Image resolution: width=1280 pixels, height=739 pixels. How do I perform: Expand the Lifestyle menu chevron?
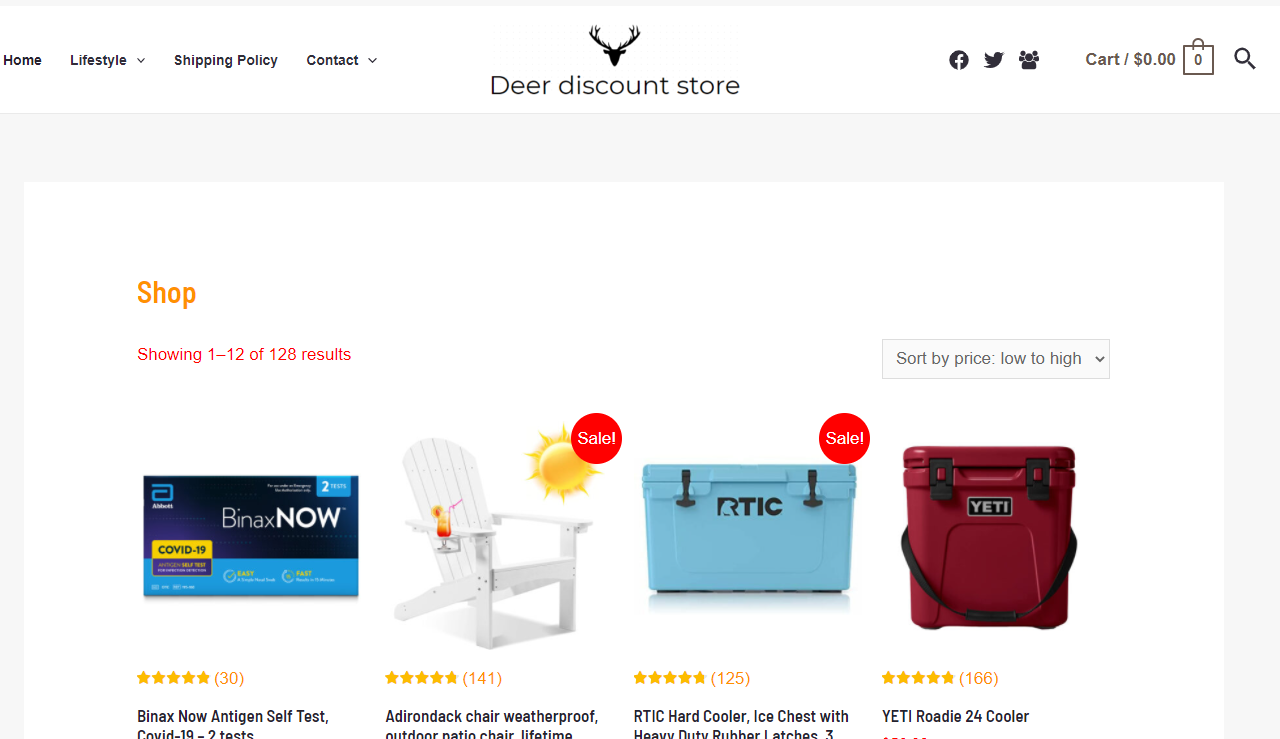click(x=141, y=61)
